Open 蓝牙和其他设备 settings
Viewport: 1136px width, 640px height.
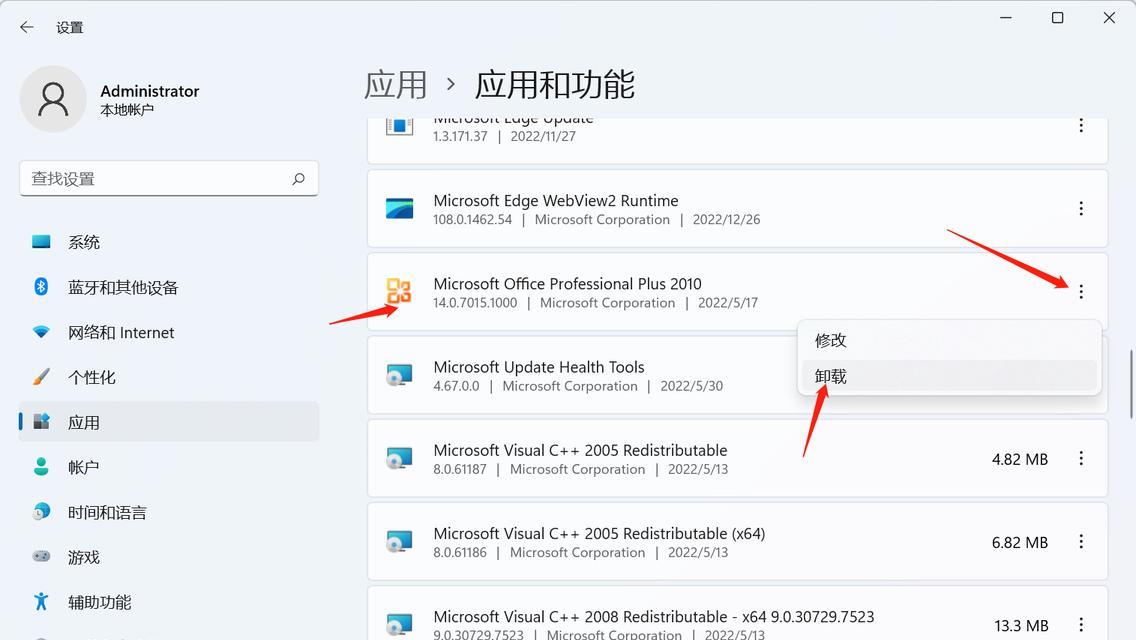click(x=169, y=287)
